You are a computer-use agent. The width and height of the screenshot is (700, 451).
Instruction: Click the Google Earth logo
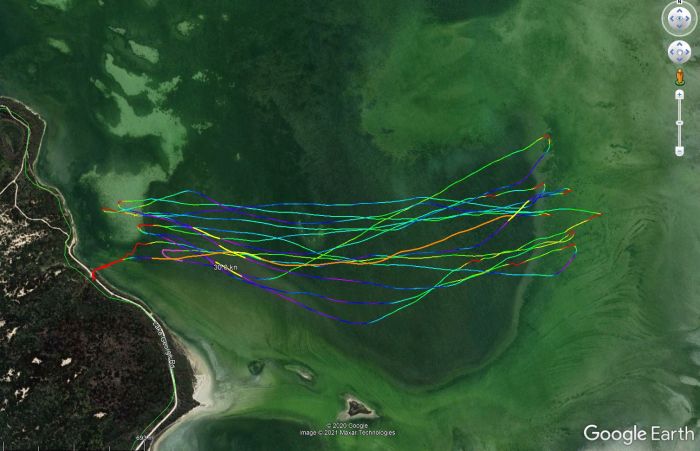[639, 433]
